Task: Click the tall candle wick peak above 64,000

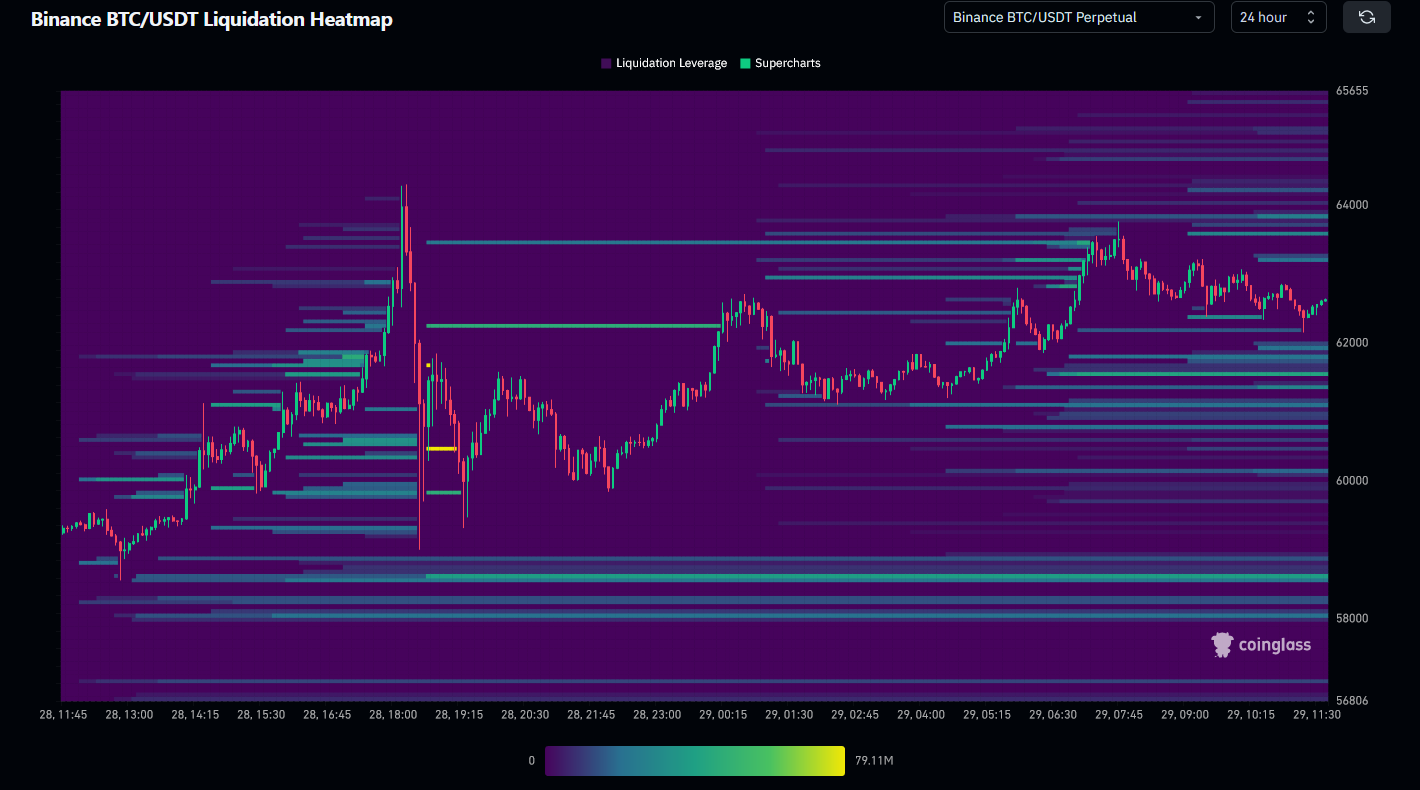Action: (405, 187)
